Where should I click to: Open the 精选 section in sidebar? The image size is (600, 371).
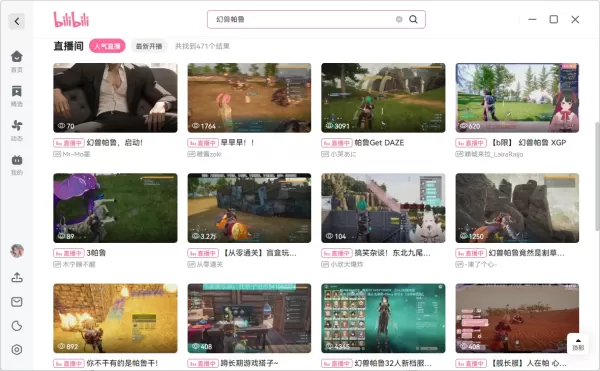(x=16, y=96)
